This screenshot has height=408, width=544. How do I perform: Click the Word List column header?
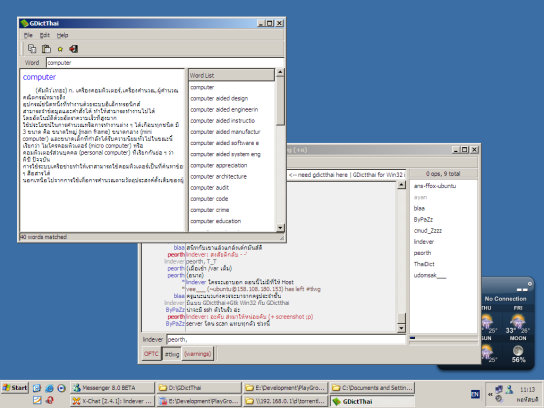231,75
